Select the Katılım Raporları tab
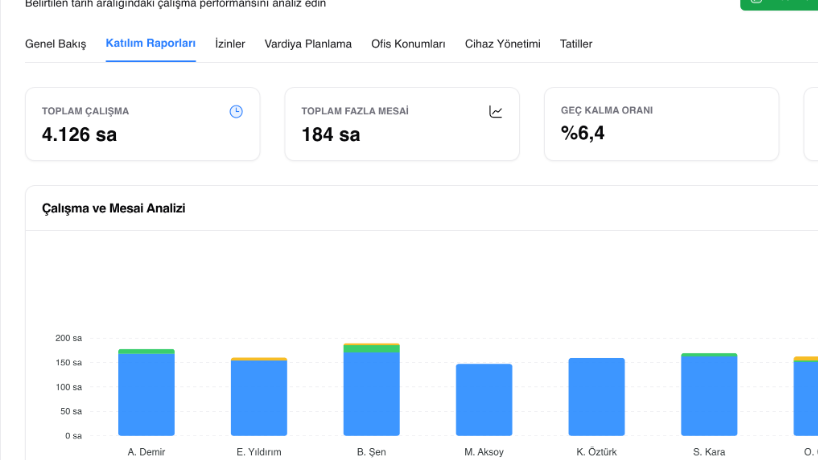Image resolution: width=818 pixels, height=460 pixels. (150, 43)
